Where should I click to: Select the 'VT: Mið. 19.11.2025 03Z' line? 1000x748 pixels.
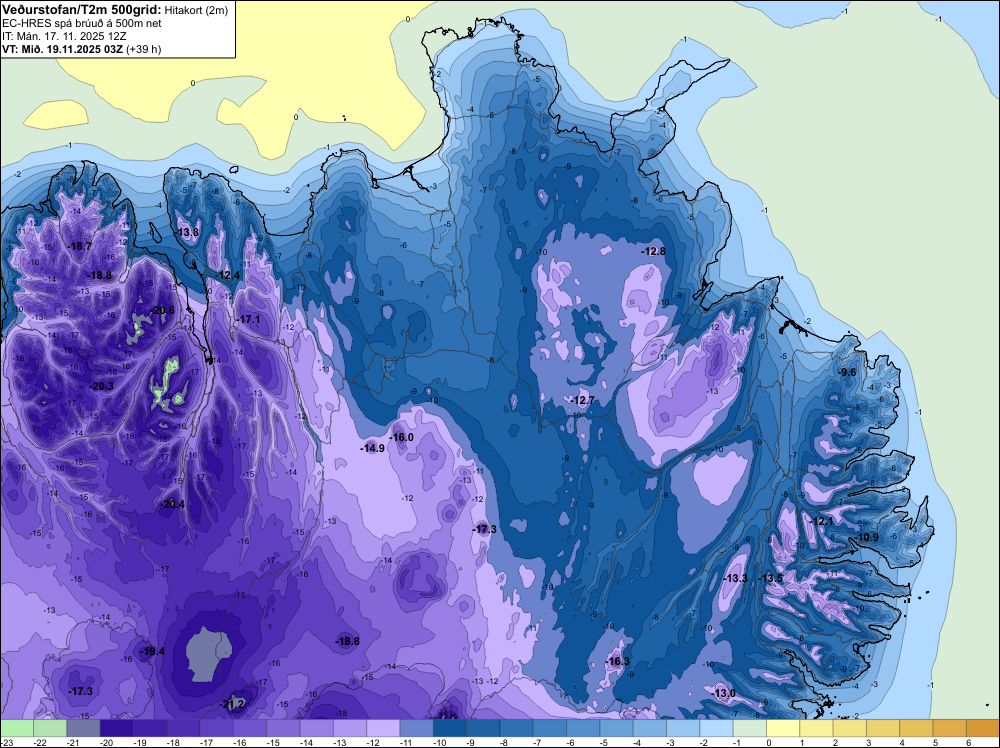[62, 49]
